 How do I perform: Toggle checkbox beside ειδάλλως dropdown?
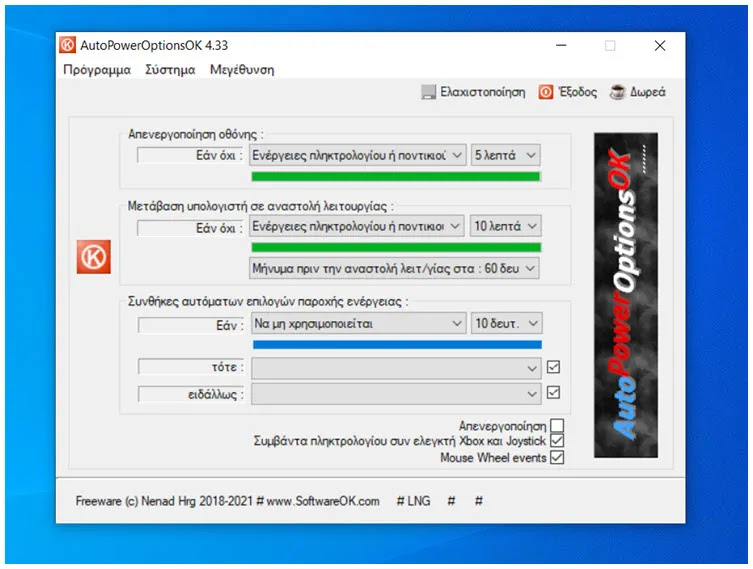click(553, 393)
